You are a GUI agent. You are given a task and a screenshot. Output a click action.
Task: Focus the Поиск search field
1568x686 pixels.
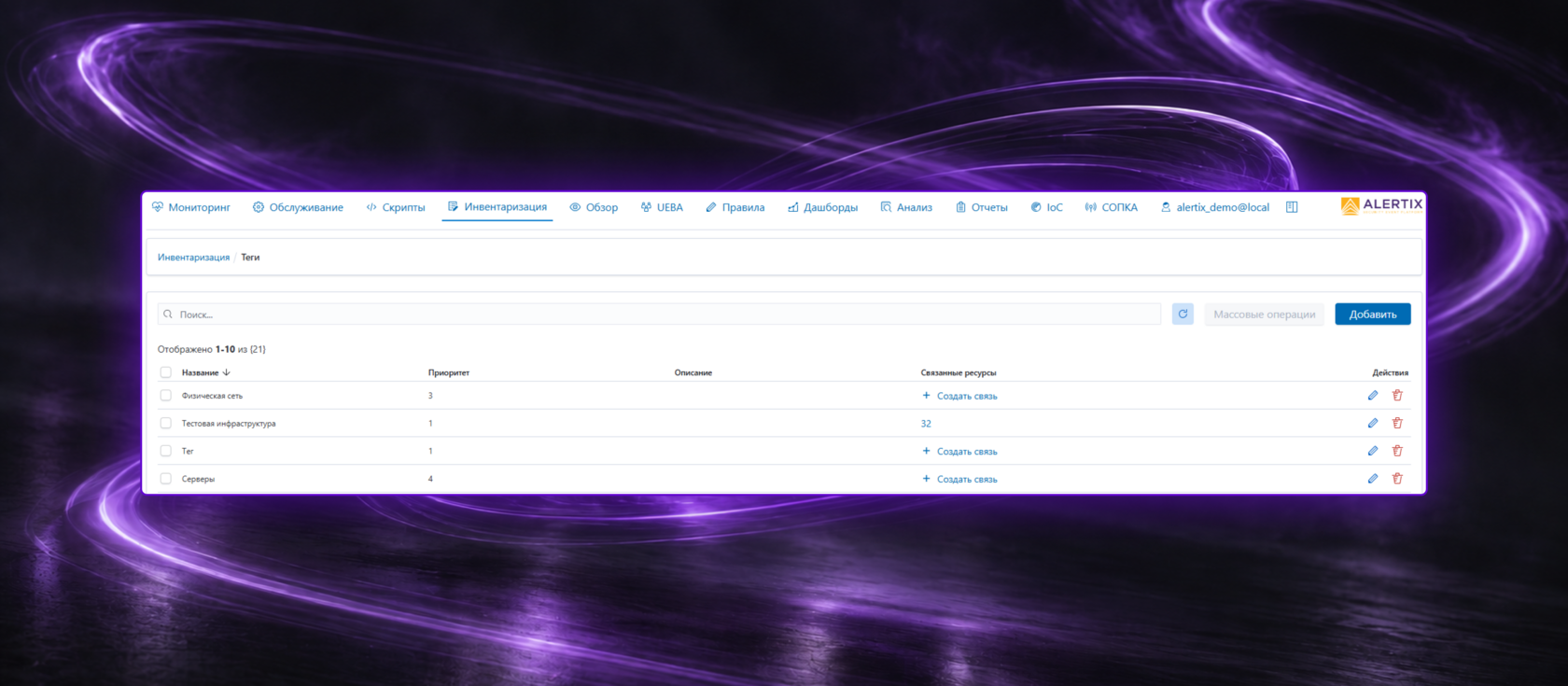[659, 315]
